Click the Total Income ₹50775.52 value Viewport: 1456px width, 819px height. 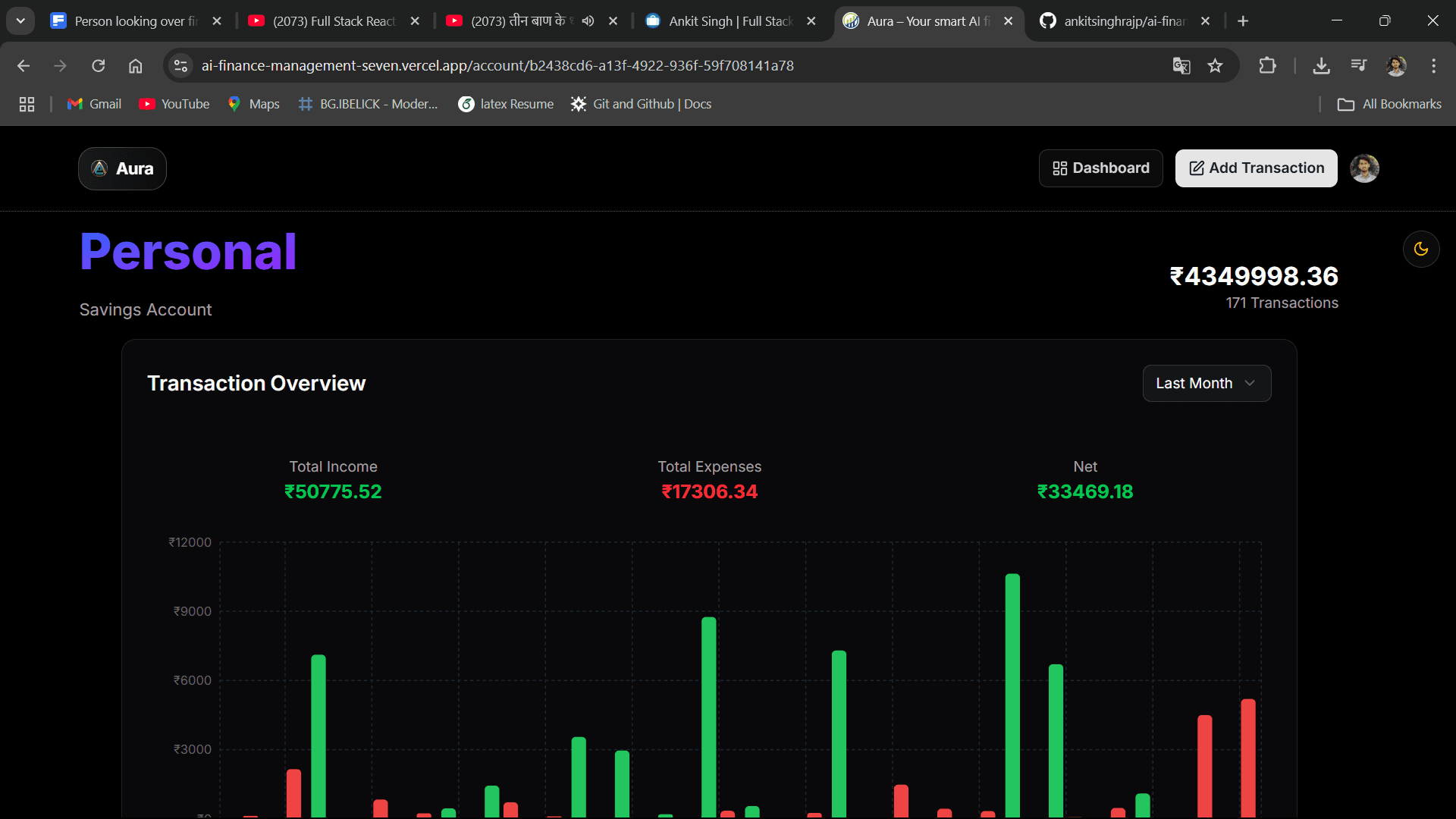pyautogui.click(x=333, y=492)
